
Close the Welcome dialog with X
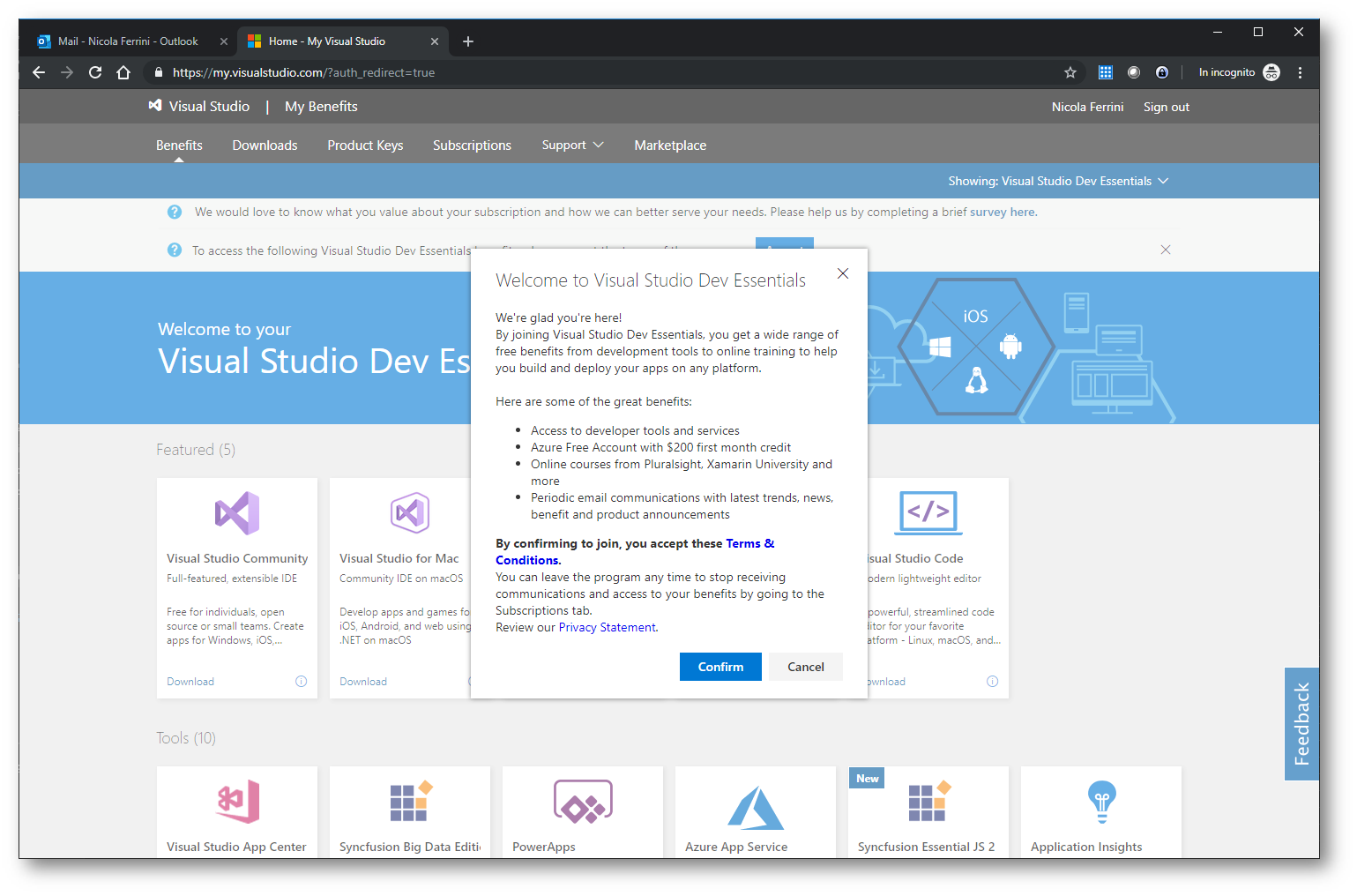(843, 273)
